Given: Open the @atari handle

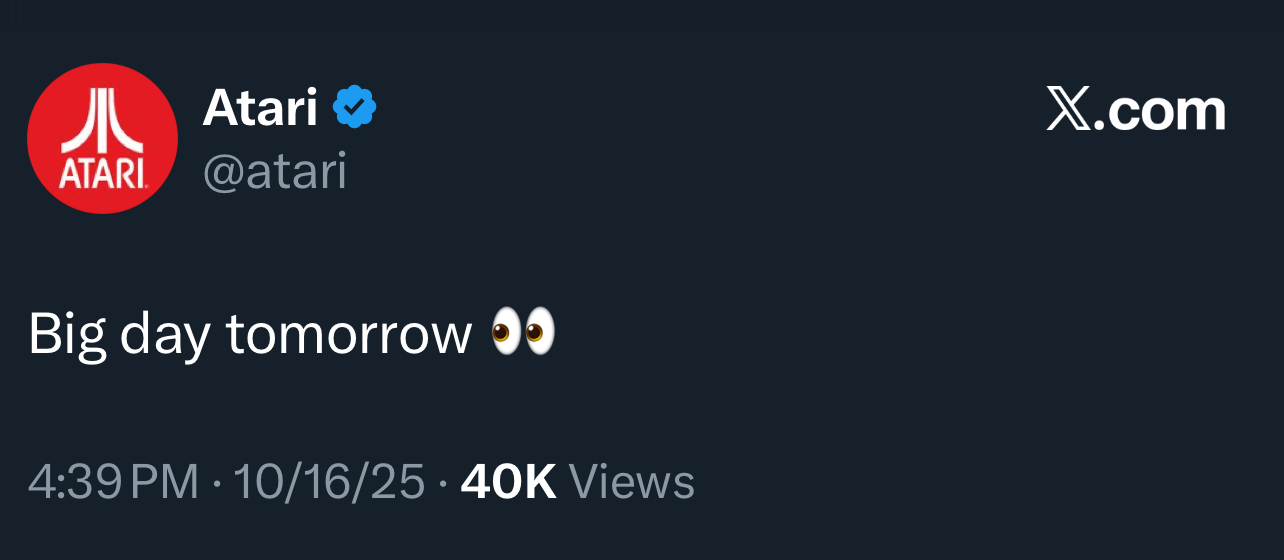Looking at the screenshot, I should pyautogui.click(x=275, y=171).
